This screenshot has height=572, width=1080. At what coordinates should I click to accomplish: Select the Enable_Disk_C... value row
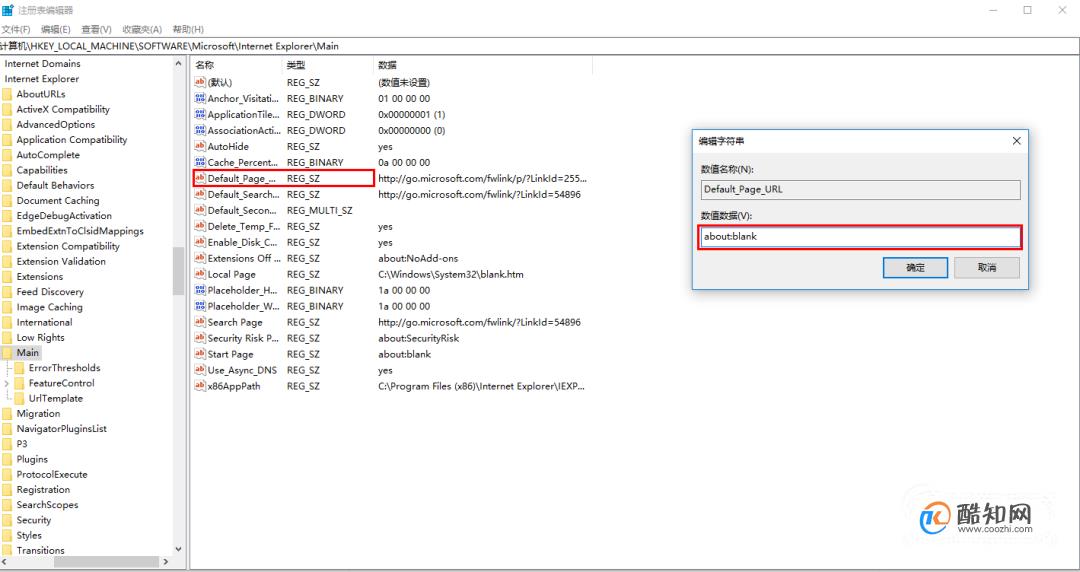click(389, 243)
